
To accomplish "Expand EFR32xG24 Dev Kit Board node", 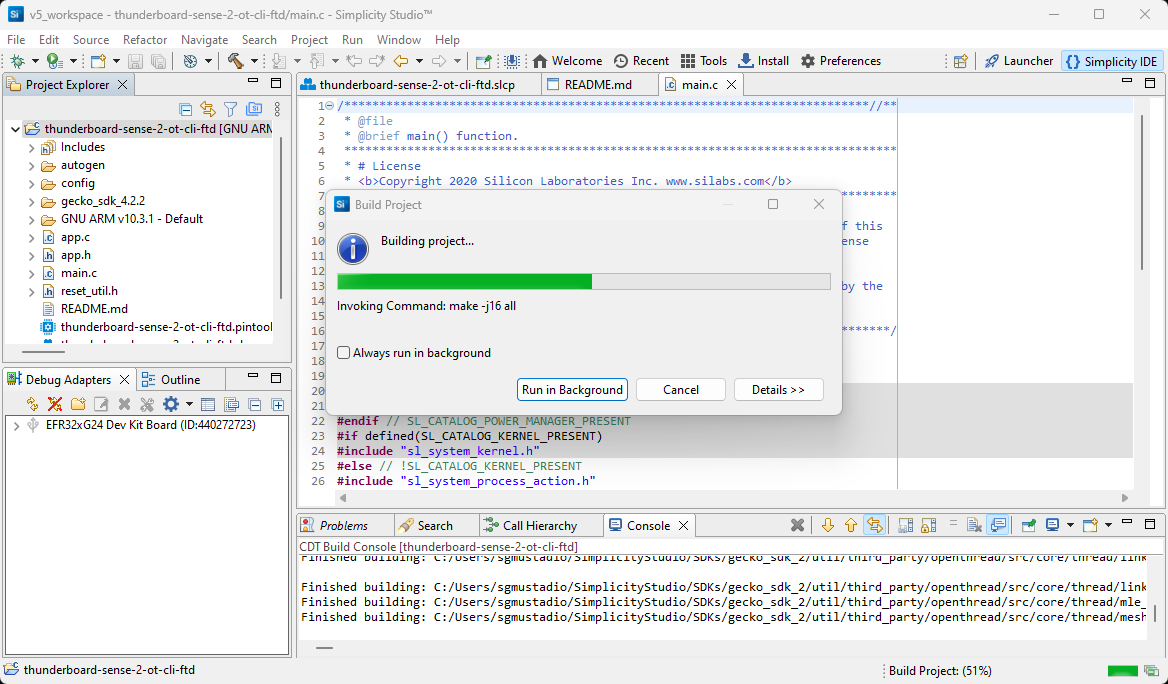I will point(16,425).
